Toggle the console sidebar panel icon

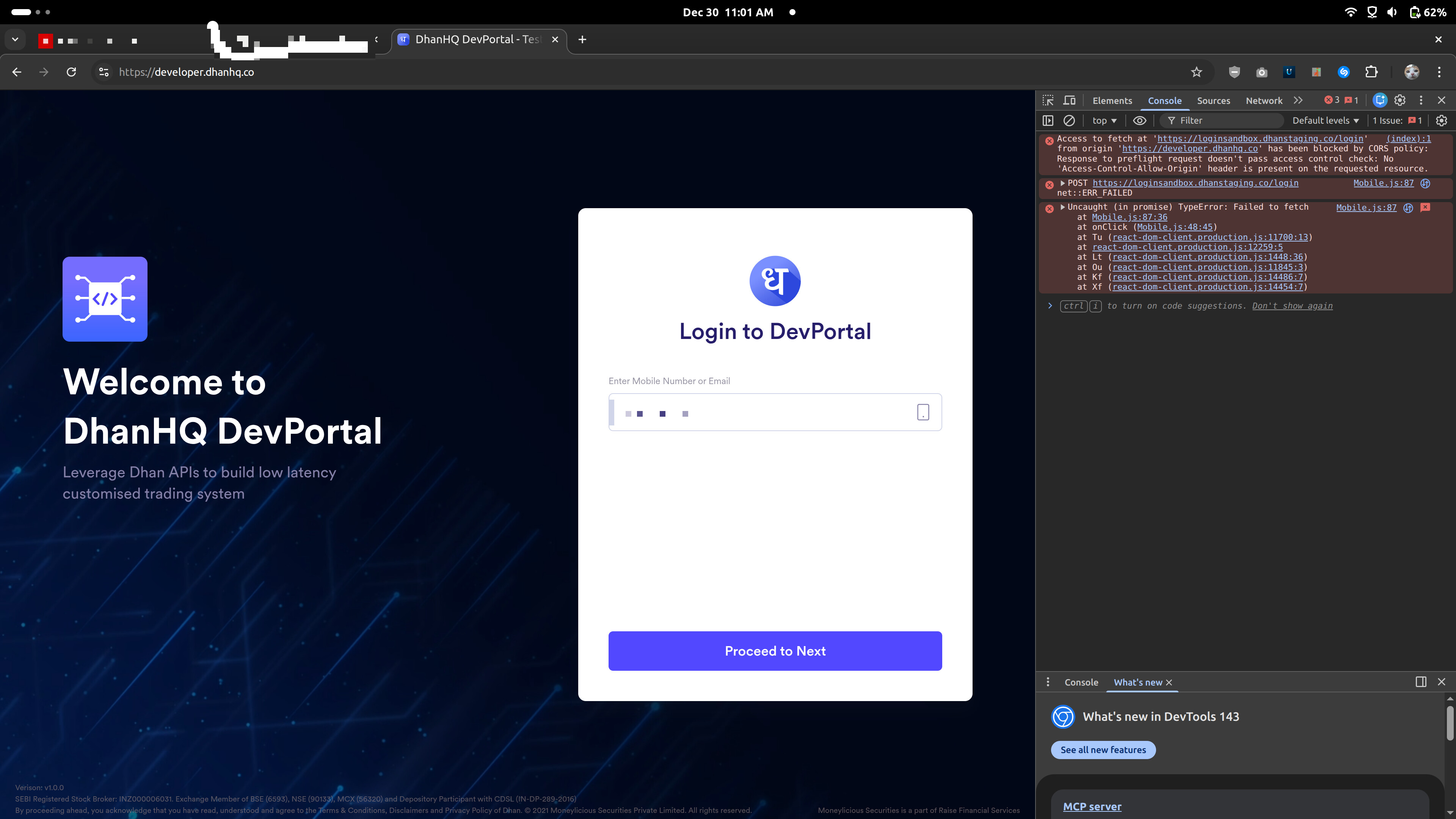(x=1048, y=121)
